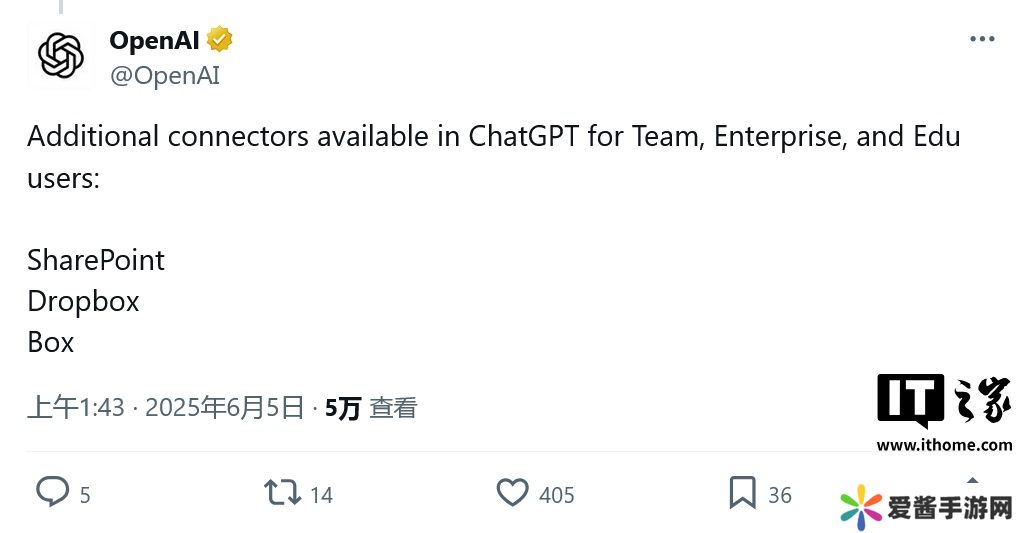The image size is (1026, 533).
Task: Click the word Dropbox in the tweet
Action: click(83, 301)
